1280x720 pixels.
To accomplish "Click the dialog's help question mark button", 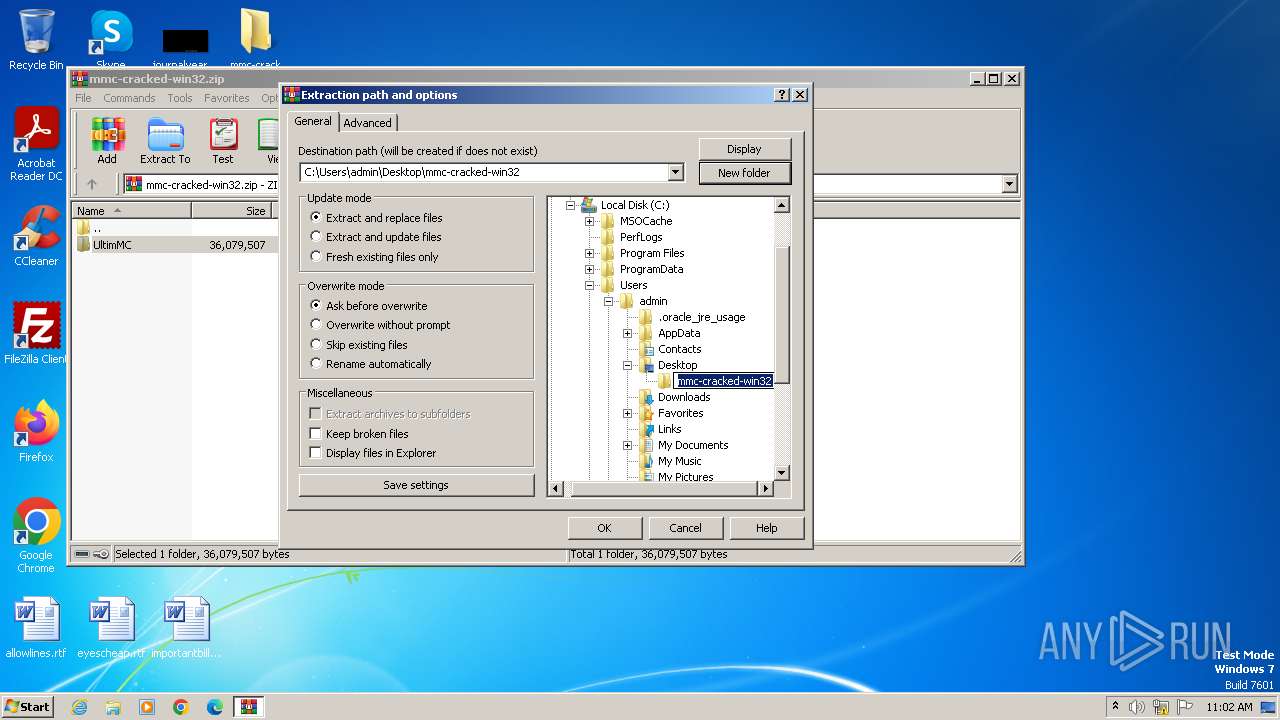I will pos(782,95).
